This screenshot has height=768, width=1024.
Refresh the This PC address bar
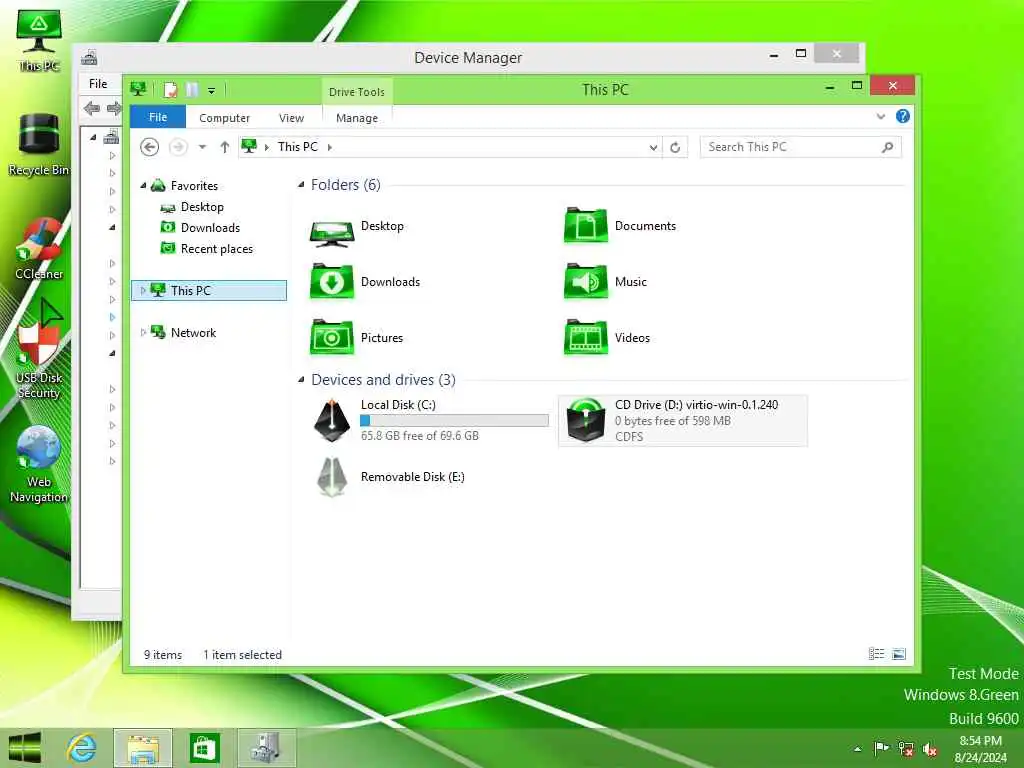pos(675,148)
